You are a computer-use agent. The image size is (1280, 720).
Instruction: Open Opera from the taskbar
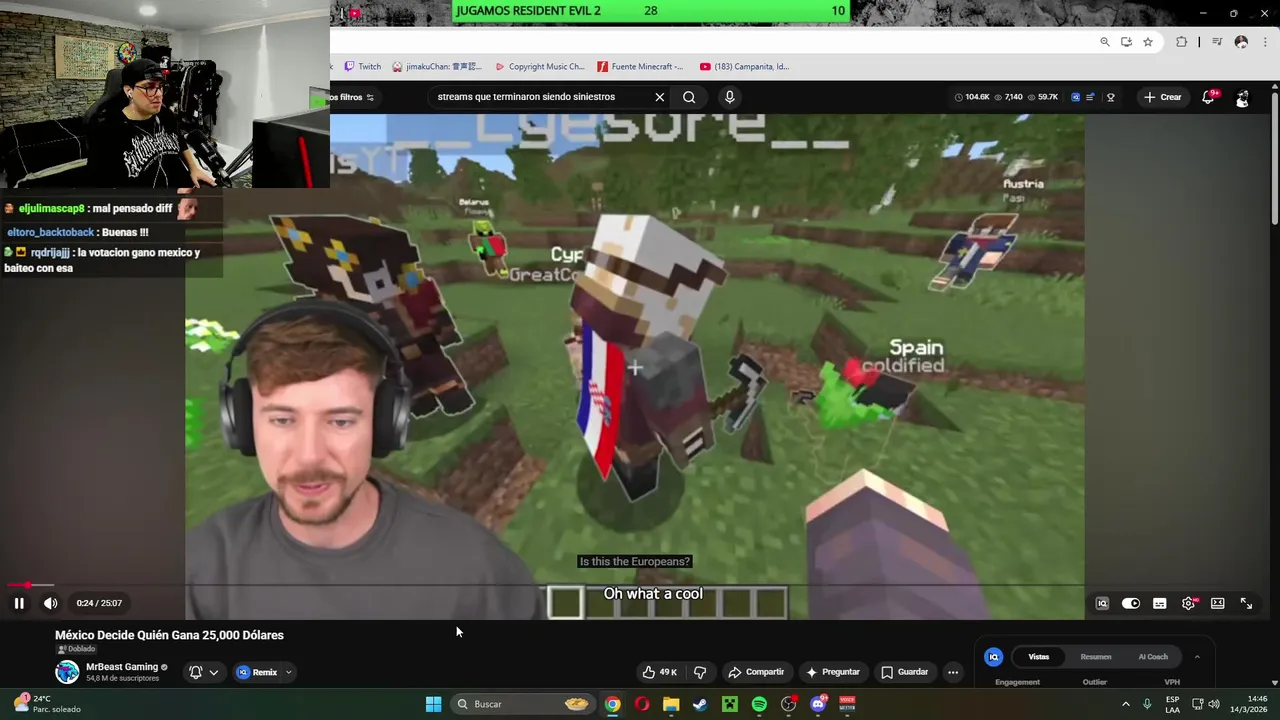(642, 704)
